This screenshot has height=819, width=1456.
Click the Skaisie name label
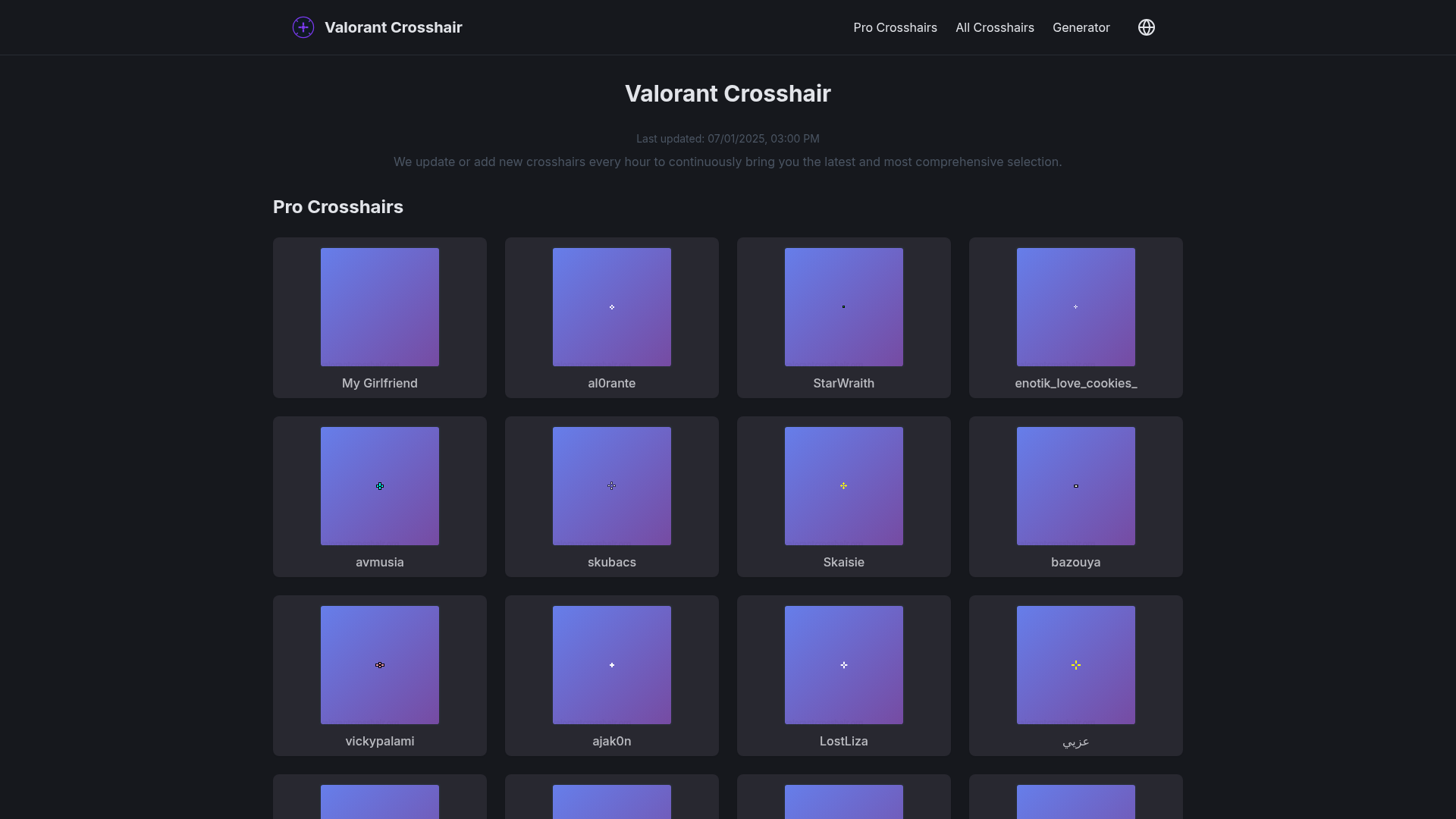click(844, 562)
